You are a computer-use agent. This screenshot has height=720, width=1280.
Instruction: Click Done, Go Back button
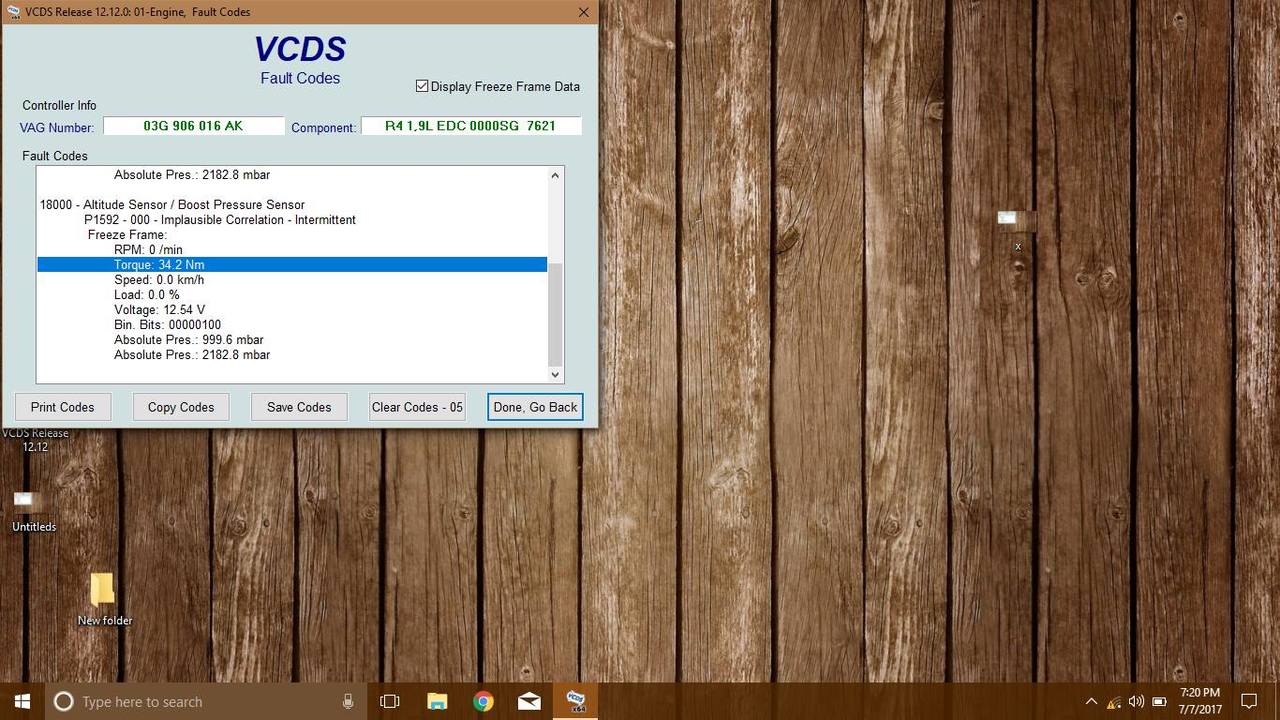(x=535, y=407)
